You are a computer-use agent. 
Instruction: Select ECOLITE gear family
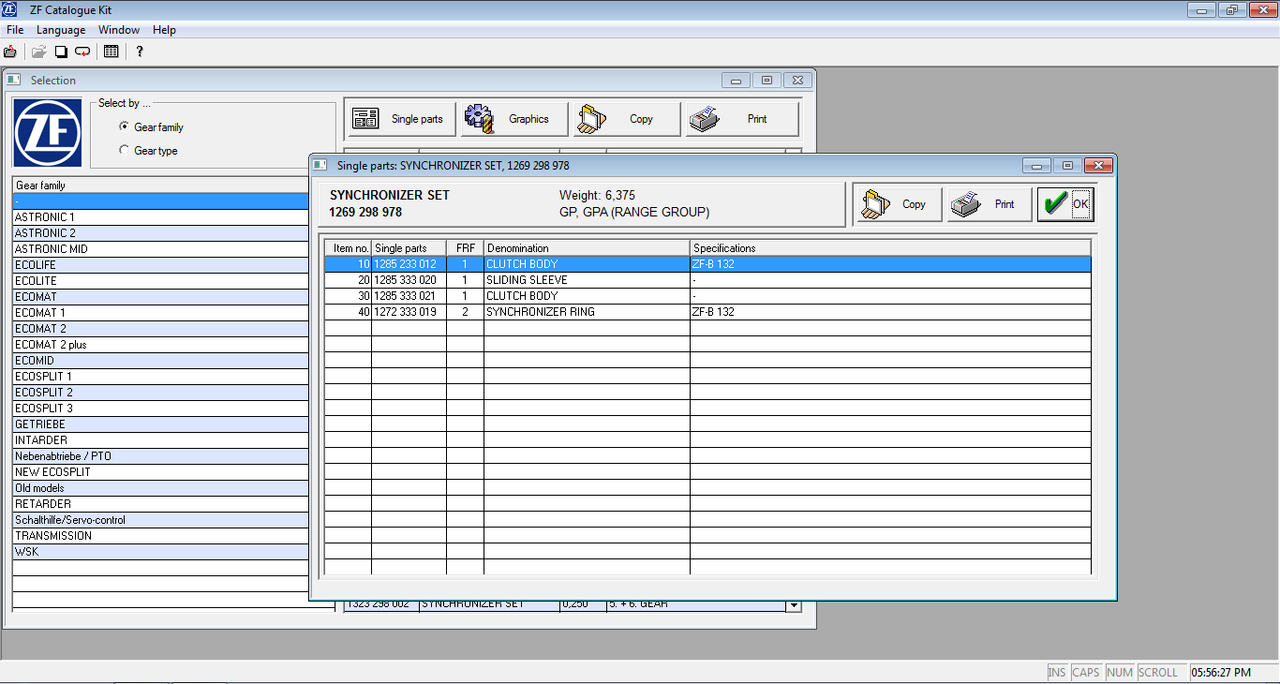[x=160, y=281]
